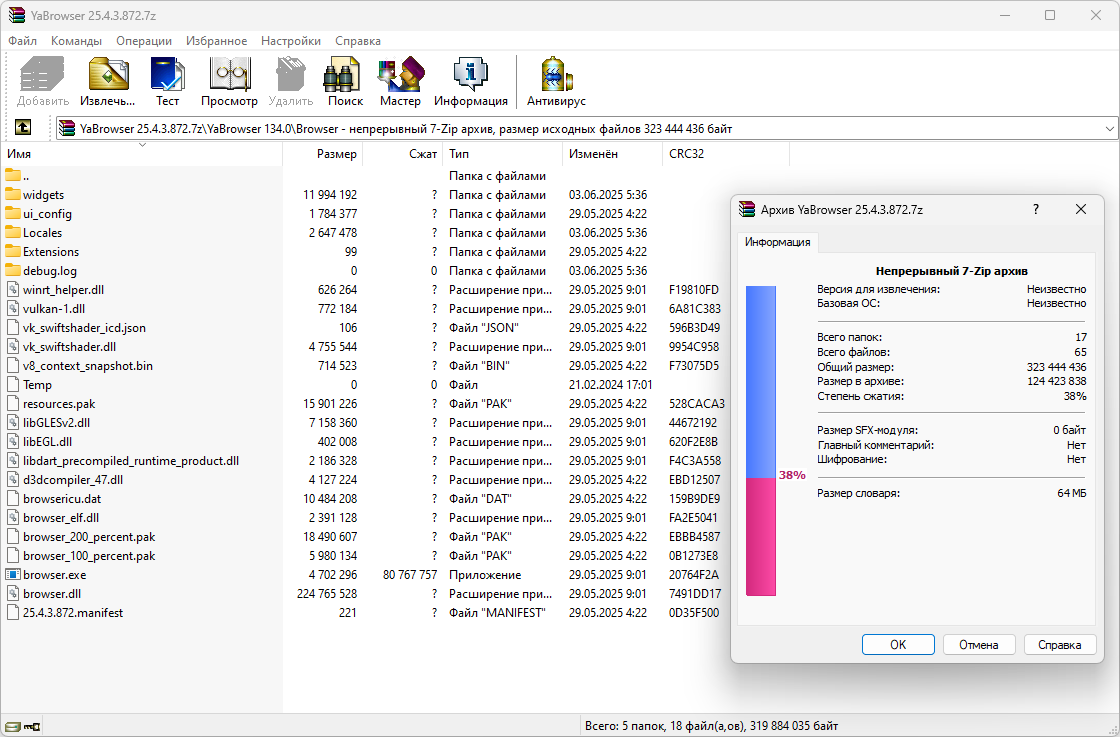Launch the Wizard (Мастер) tool
Image resolution: width=1120 pixels, height=737 pixels.
[400, 81]
